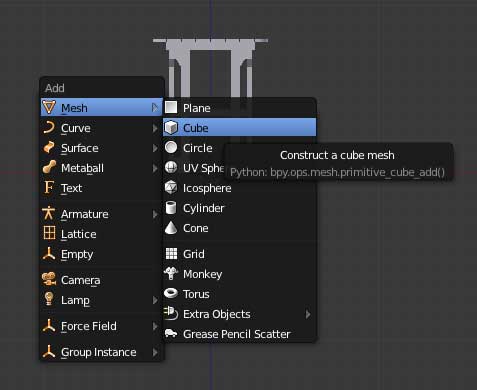
Task: Choose Armature from the Add menu
Action: [101, 214]
